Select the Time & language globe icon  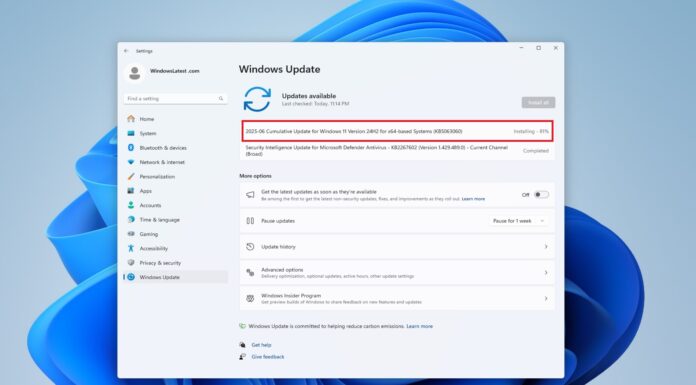tap(130, 219)
